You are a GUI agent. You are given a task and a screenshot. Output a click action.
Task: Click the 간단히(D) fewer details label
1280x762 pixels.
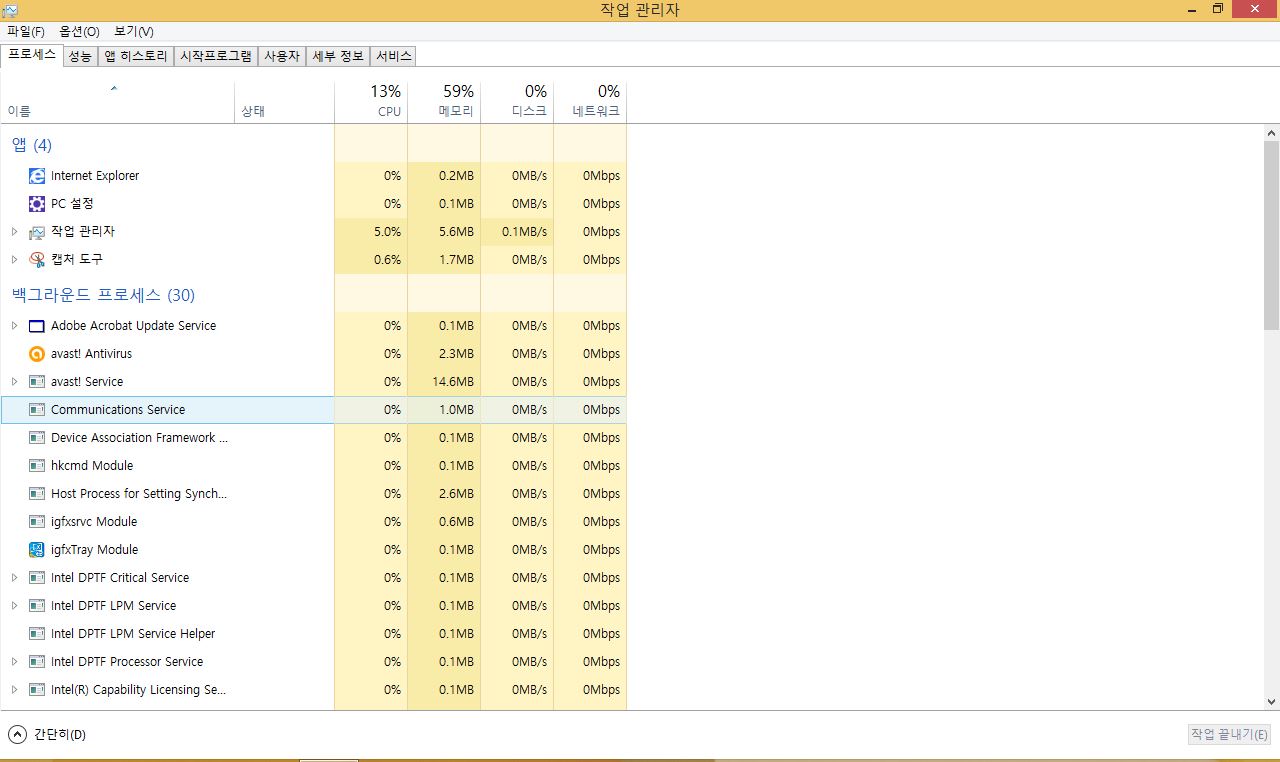click(x=60, y=735)
